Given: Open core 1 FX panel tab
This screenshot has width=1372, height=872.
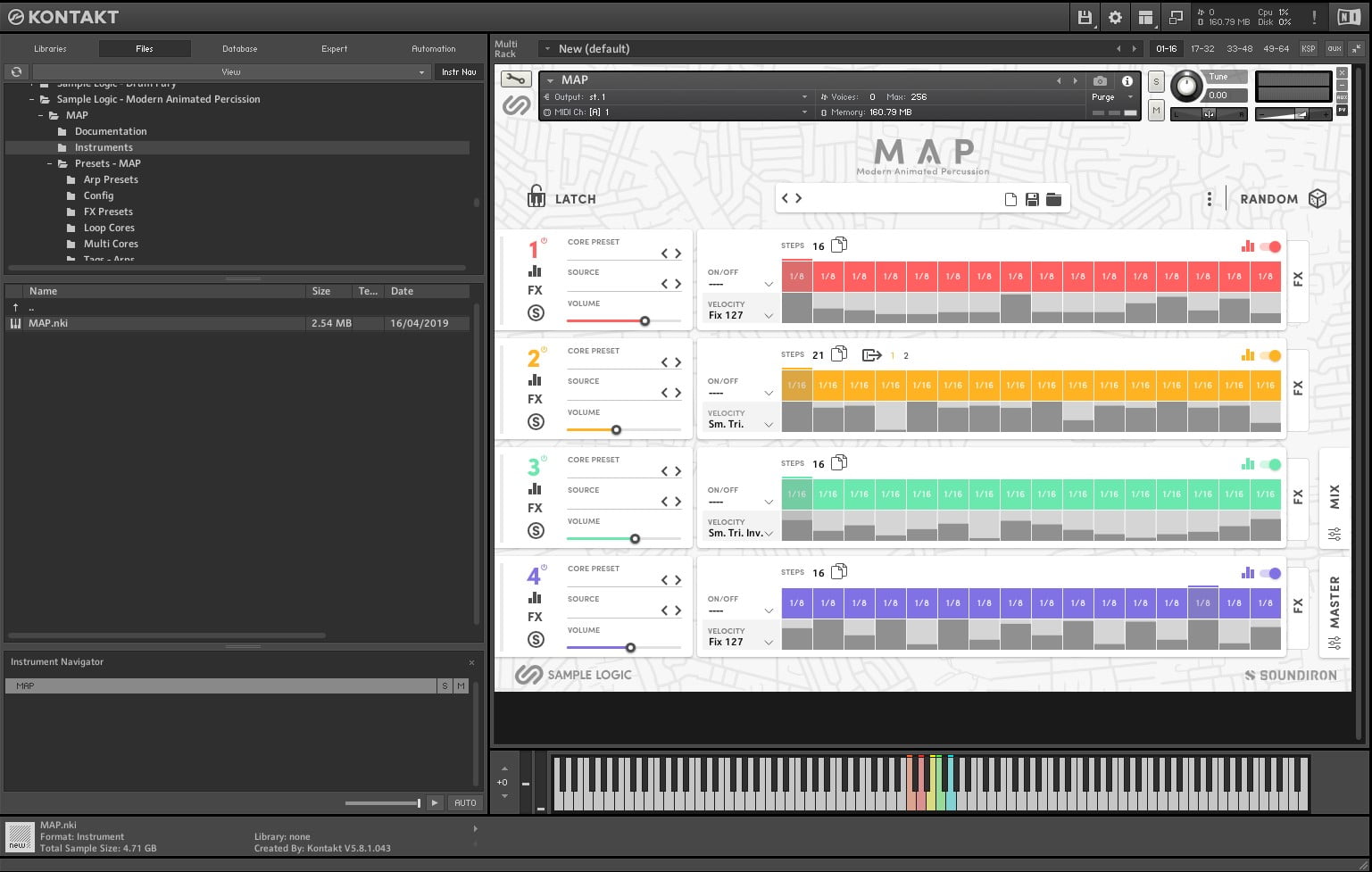Looking at the screenshot, I should pos(1298,279).
